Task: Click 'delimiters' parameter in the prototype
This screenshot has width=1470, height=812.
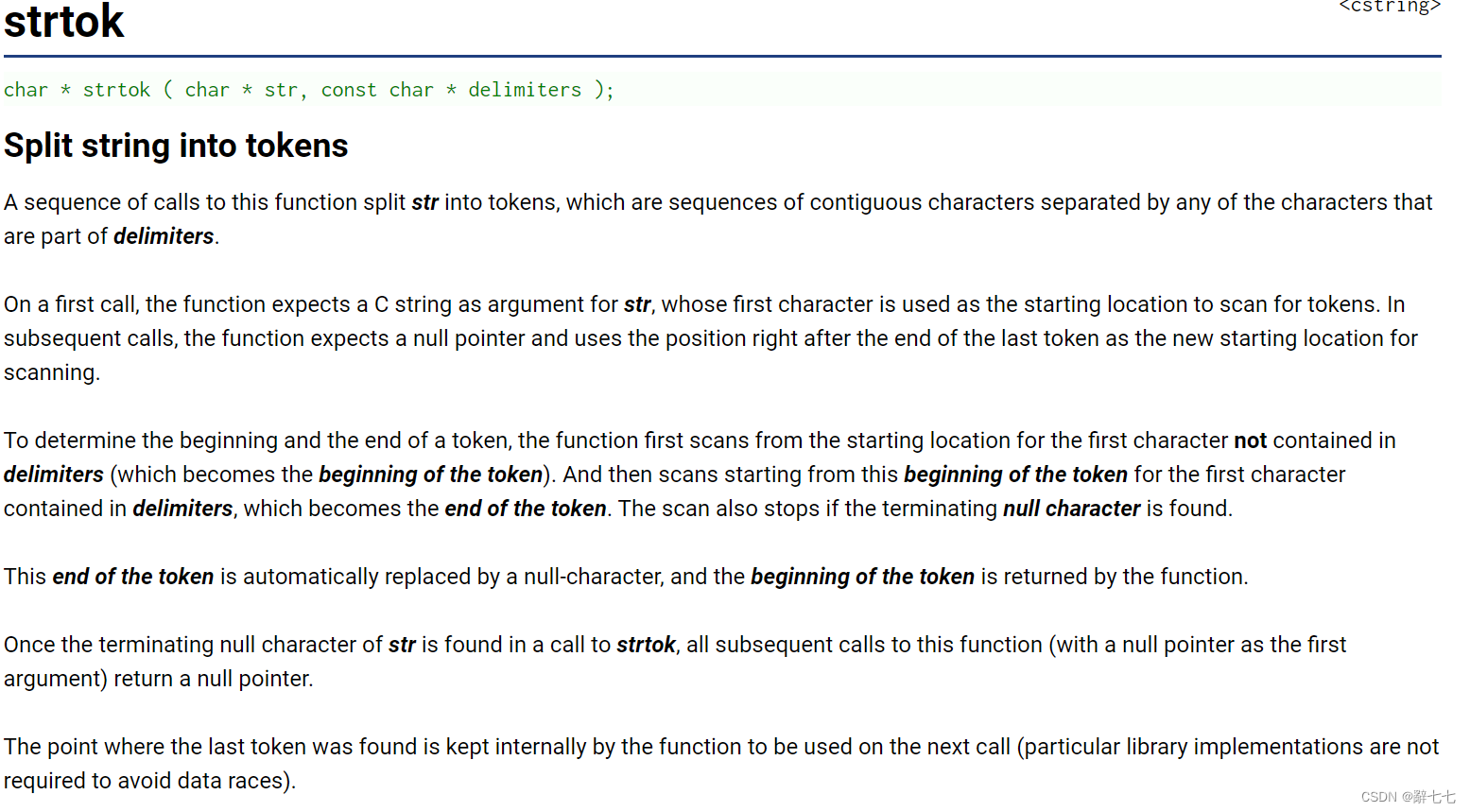Action: (525, 90)
